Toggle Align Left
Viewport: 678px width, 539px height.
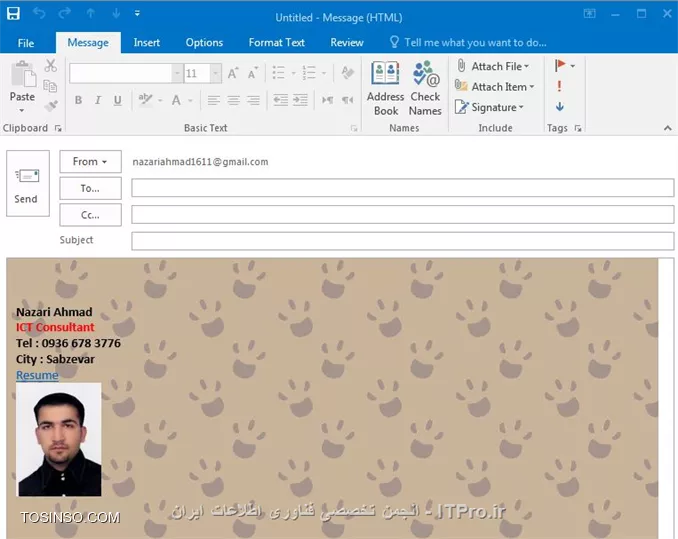(213, 100)
